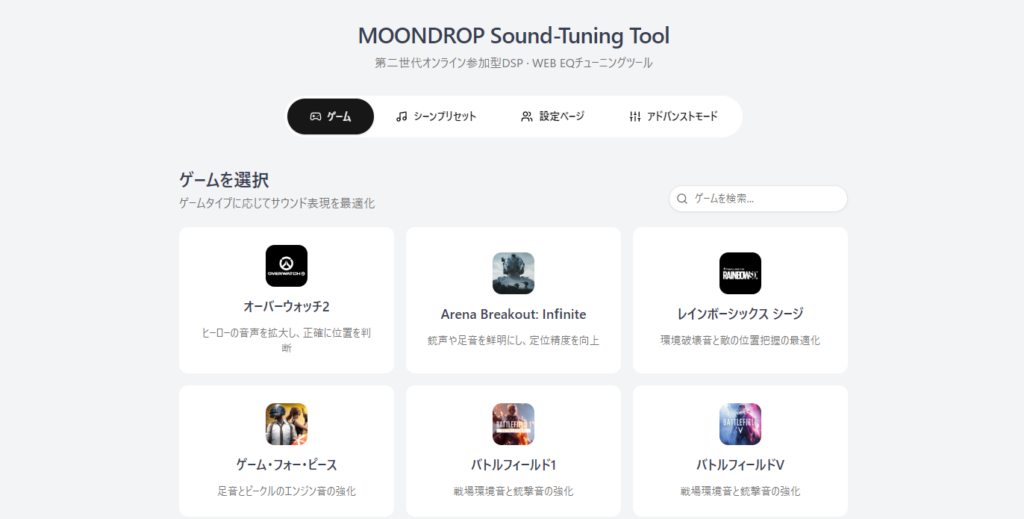Screen dimensions: 1024x519
Task: Click the Overwatch 2 game icon
Action: pyautogui.click(x=286, y=266)
